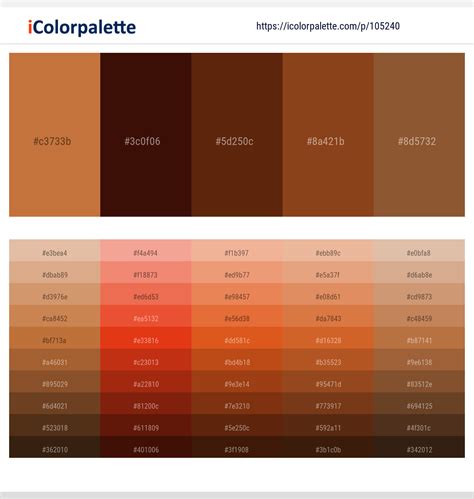Pick the #773917 brown shade
The image size is (474, 499).
(x=328, y=403)
